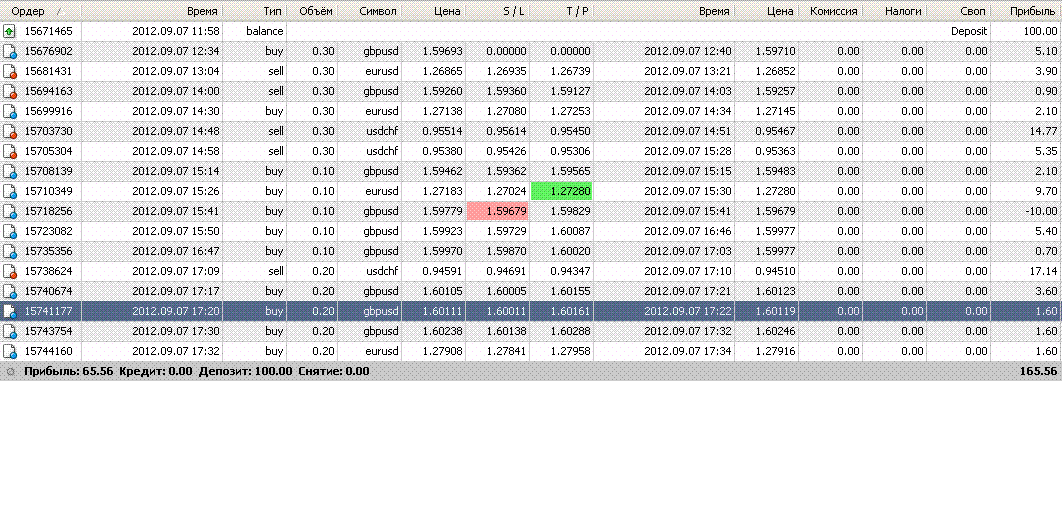1062x512 pixels.
Task: Click the summary row icon beside Прибыль: 65.56
Action: 9,371
